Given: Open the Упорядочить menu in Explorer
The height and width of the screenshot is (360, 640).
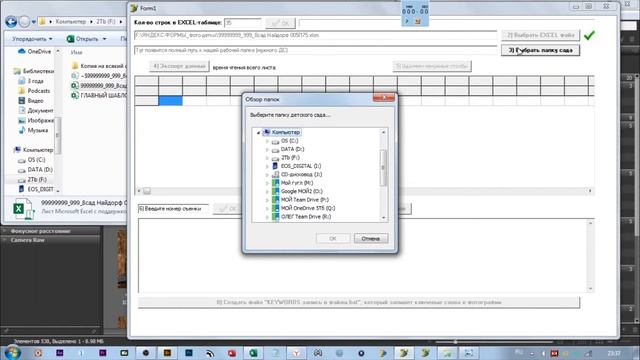Looking at the screenshot, I should tap(32, 39).
